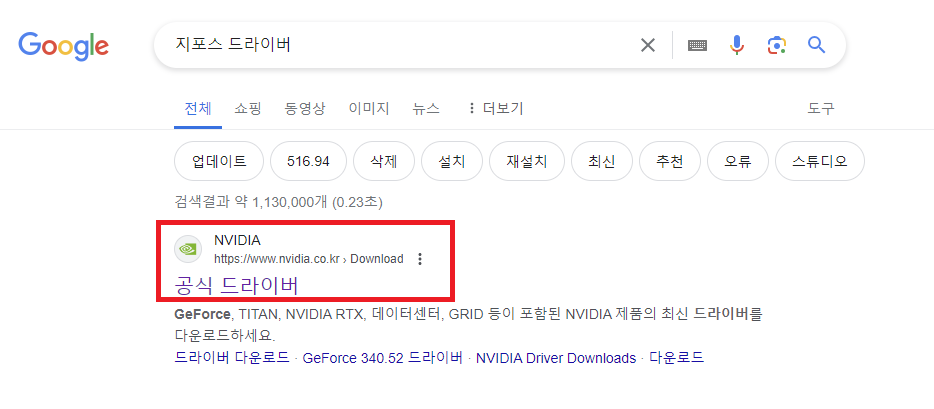Click the GeForce, TITAN result description text
Viewport: 934px width, 409px height.
468,323
